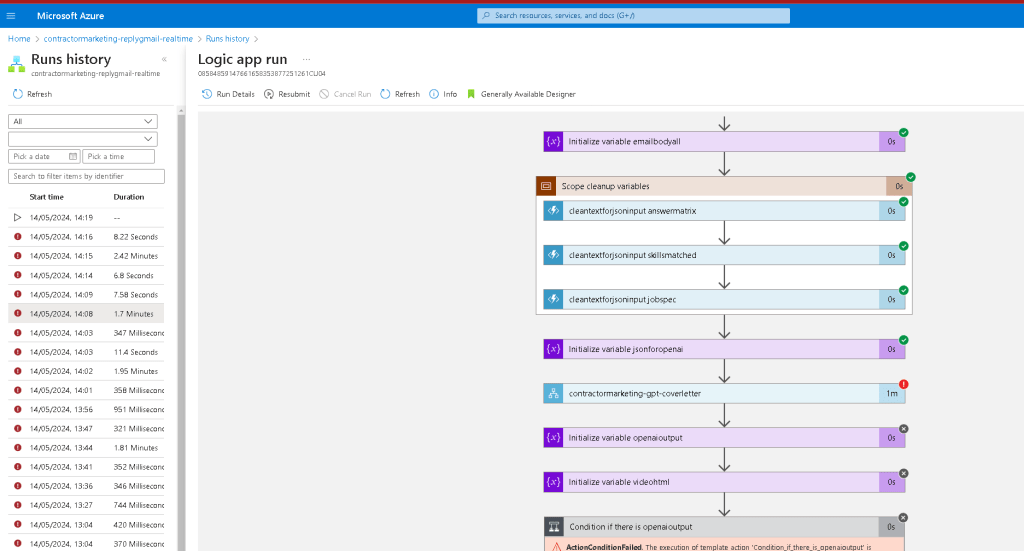The width and height of the screenshot is (1024, 551).
Task: Expand the Initialize variable emailbodyall action
Action: coord(724,142)
